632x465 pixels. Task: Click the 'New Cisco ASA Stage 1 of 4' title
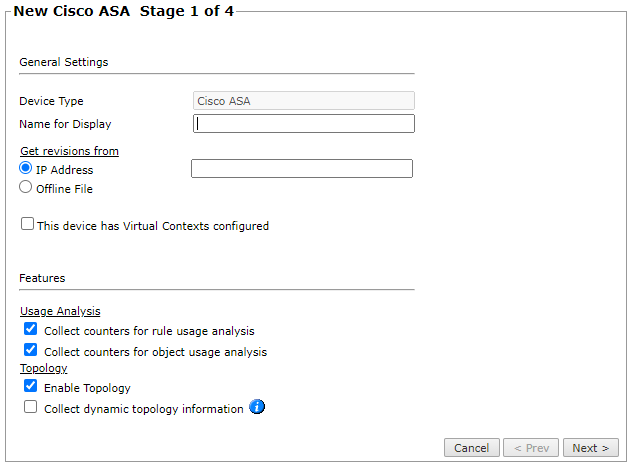coord(122,12)
